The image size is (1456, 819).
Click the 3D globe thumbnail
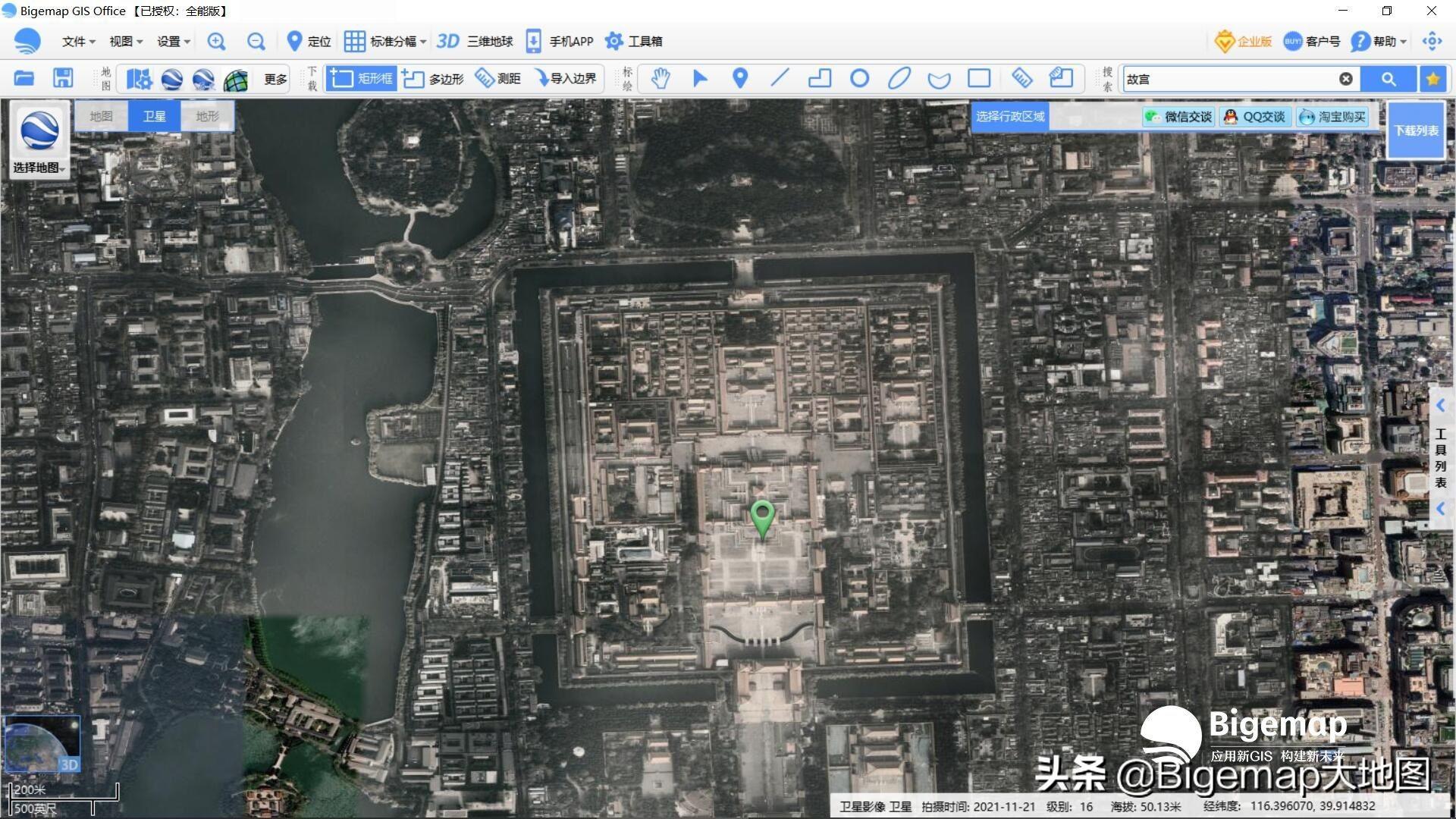tap(42, 743)
